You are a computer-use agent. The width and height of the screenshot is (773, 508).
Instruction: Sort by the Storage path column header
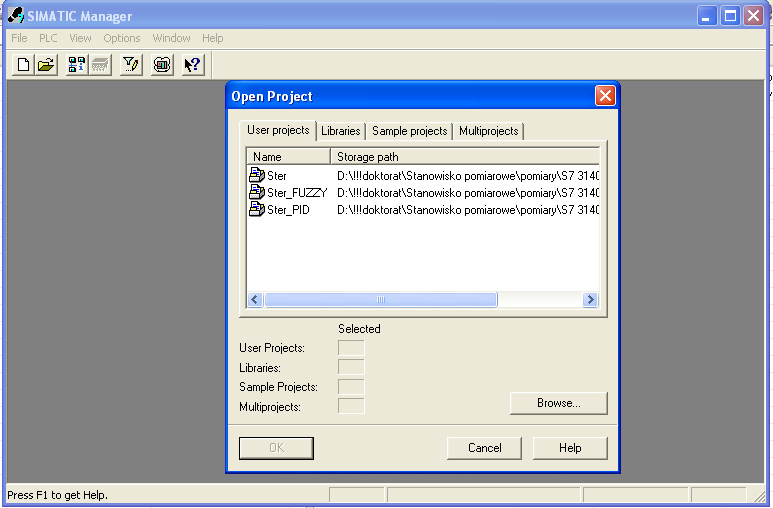click(x=465, y=156)
